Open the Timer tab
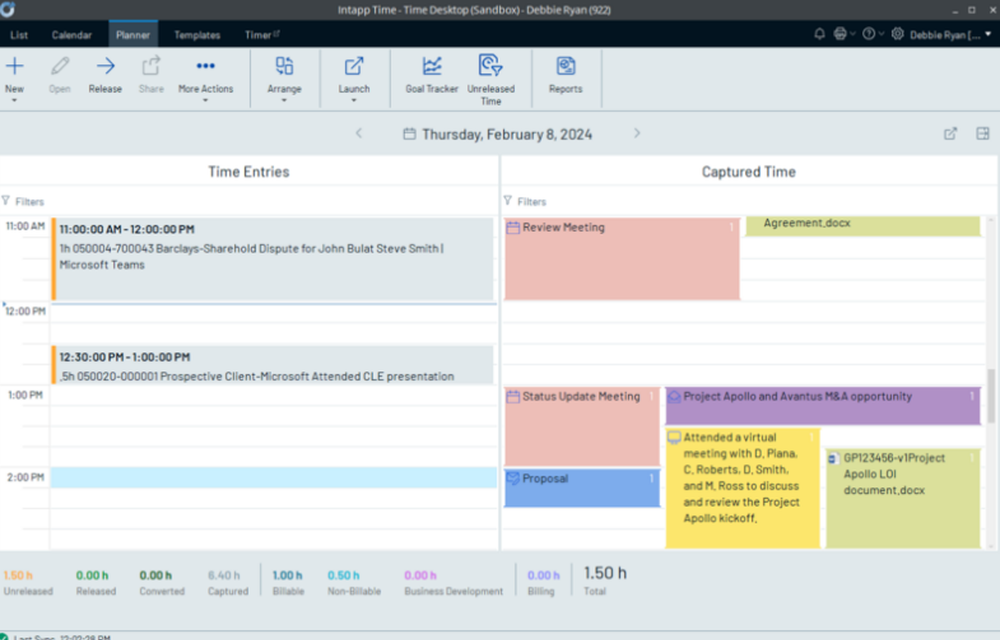This screenshot has width=1000, height=640. pyautogui.click(x=262, y=35)
